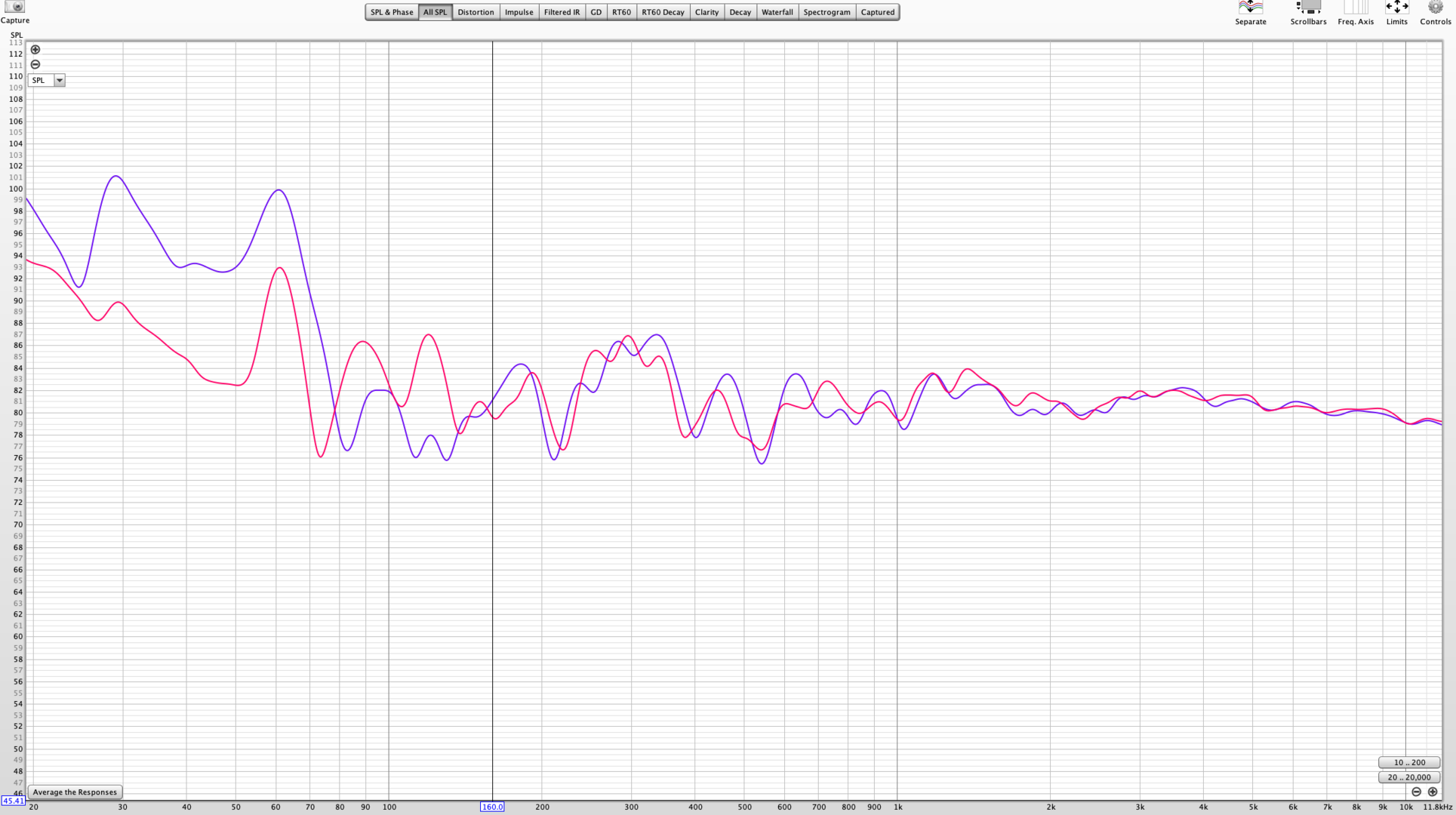The image size is (1456, 815).
Task: Set range with 20 .. 20,000 button
Action: click(x=1408, y=777)
